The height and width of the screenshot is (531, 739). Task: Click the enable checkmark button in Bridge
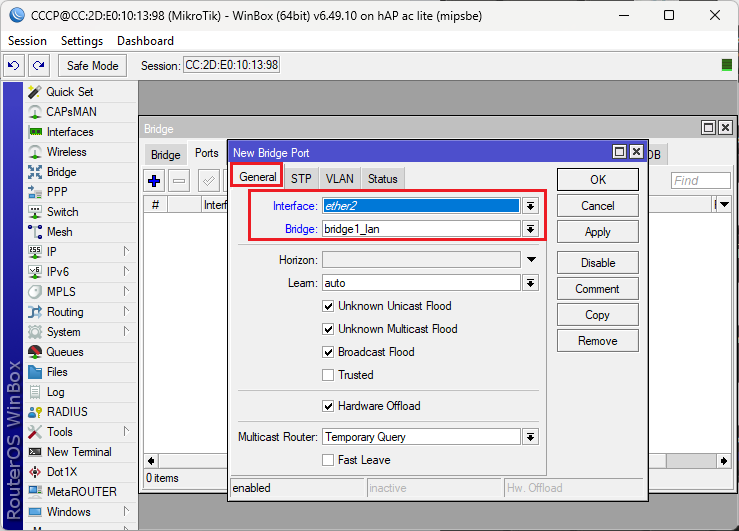208,181
